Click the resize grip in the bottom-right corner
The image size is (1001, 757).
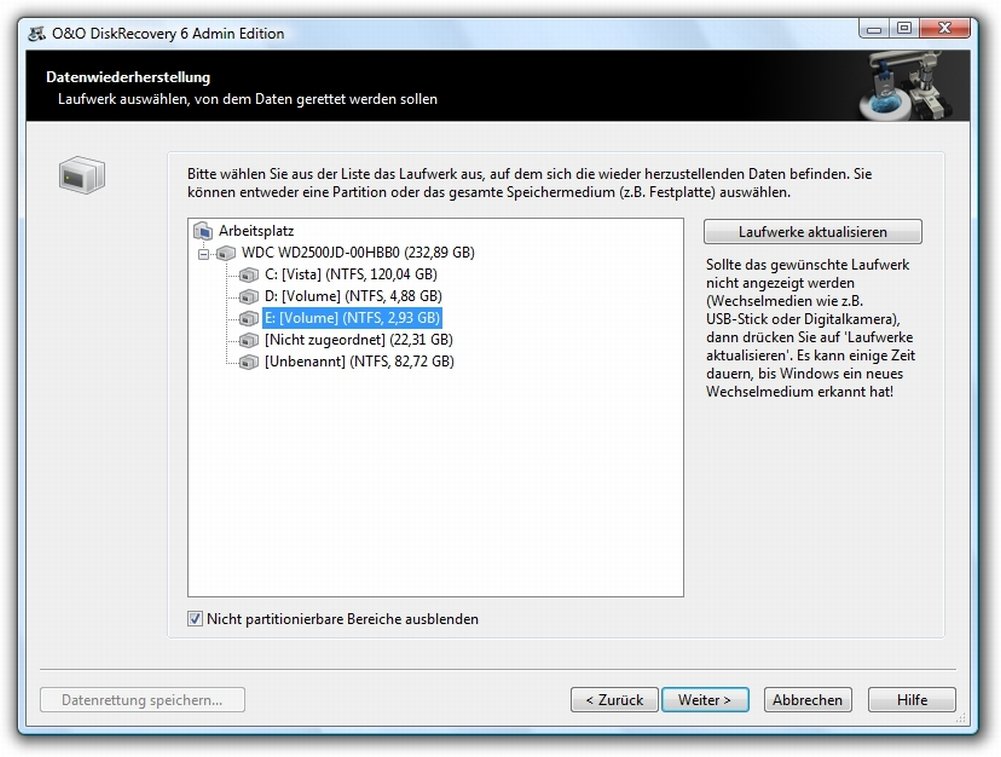pos(961,718)
